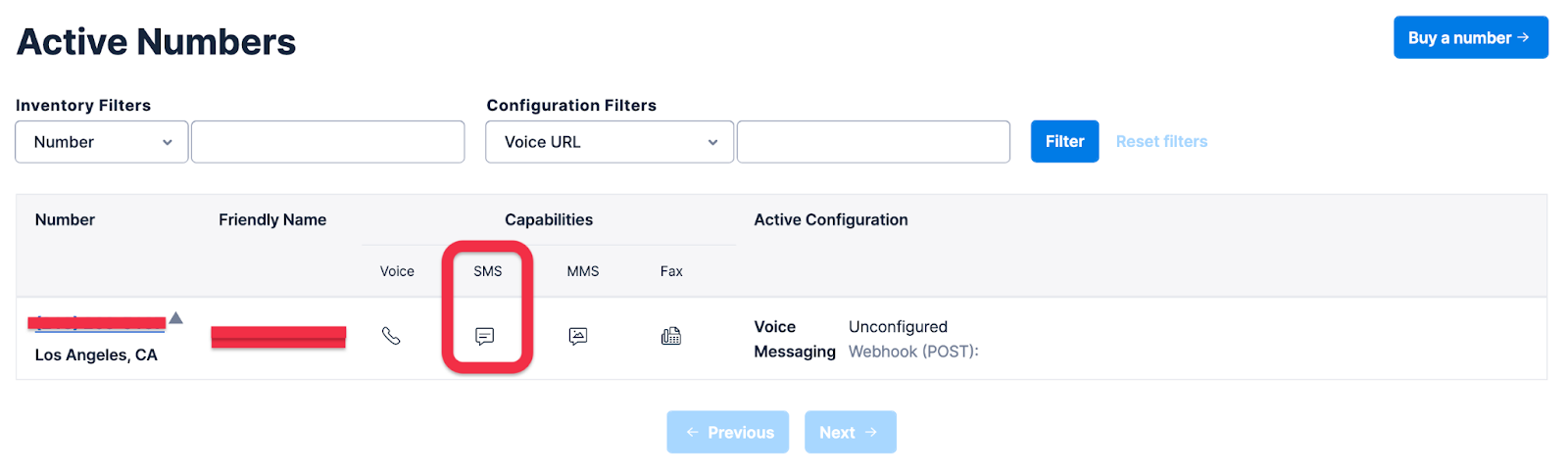Viewport: 1568px width, 472px height.
Task: Click the inventory filter text field
Action: [328, 142]
